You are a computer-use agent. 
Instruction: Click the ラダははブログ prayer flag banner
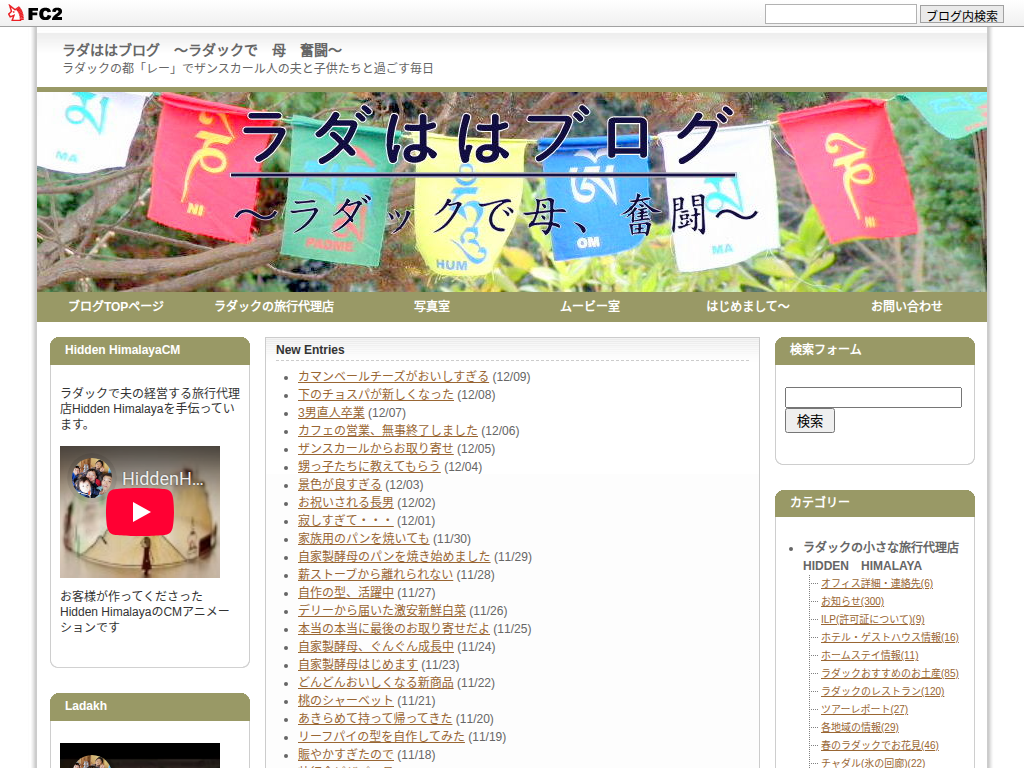[x=512, y=192]
